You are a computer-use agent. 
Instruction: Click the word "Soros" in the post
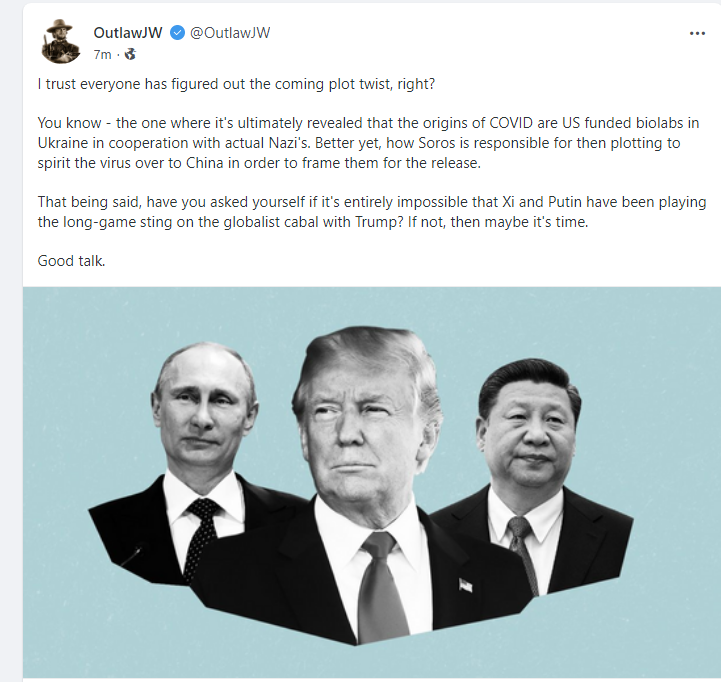437,143
